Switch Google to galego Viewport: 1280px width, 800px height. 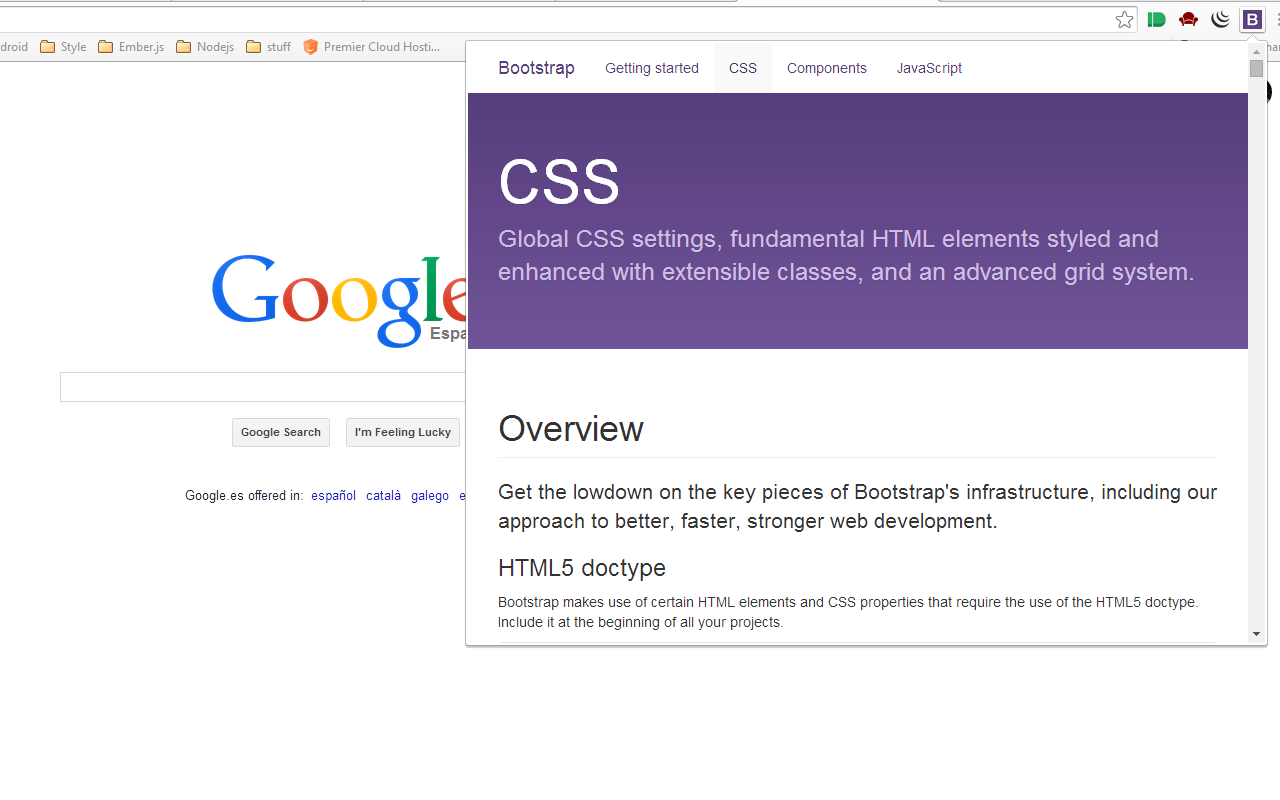coord(430,495)
